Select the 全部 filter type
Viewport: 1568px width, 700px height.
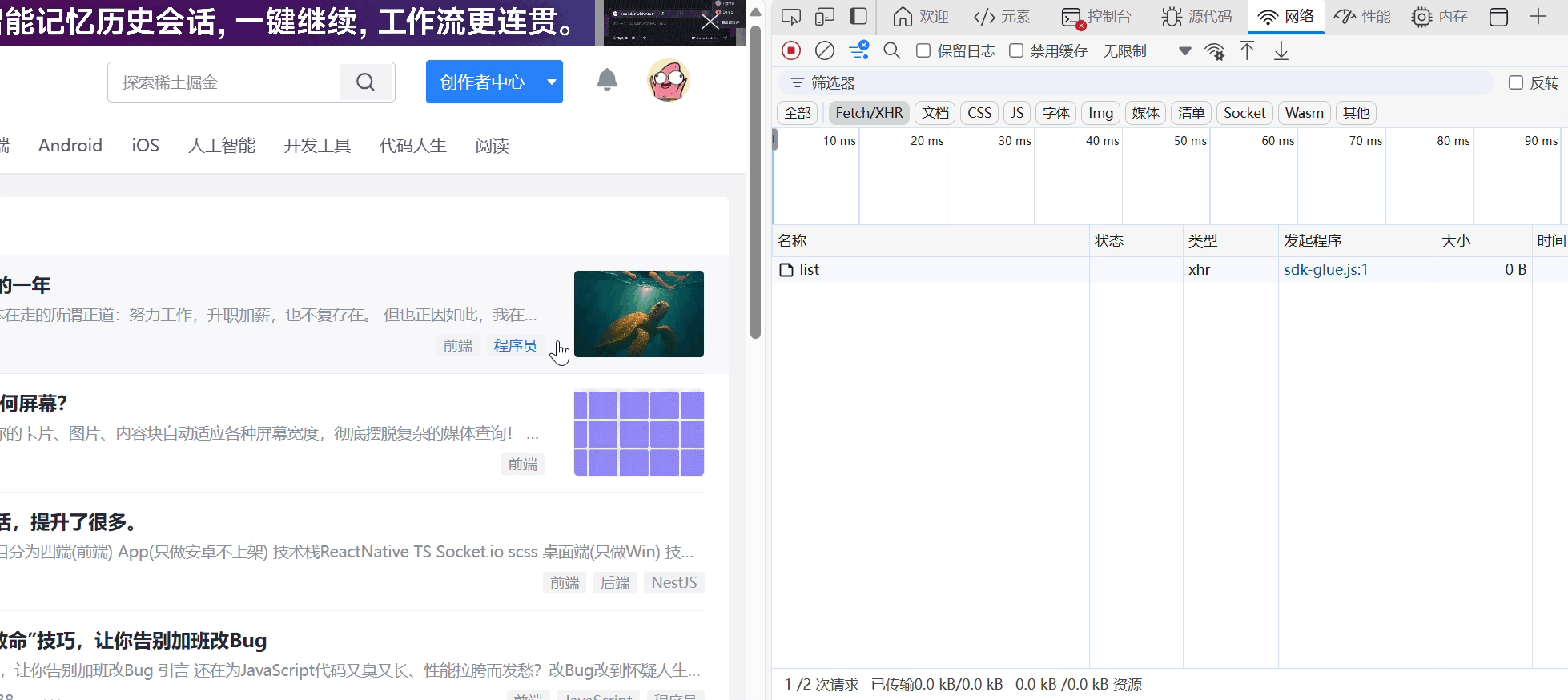pyautogui.click(x=798, y=113)
